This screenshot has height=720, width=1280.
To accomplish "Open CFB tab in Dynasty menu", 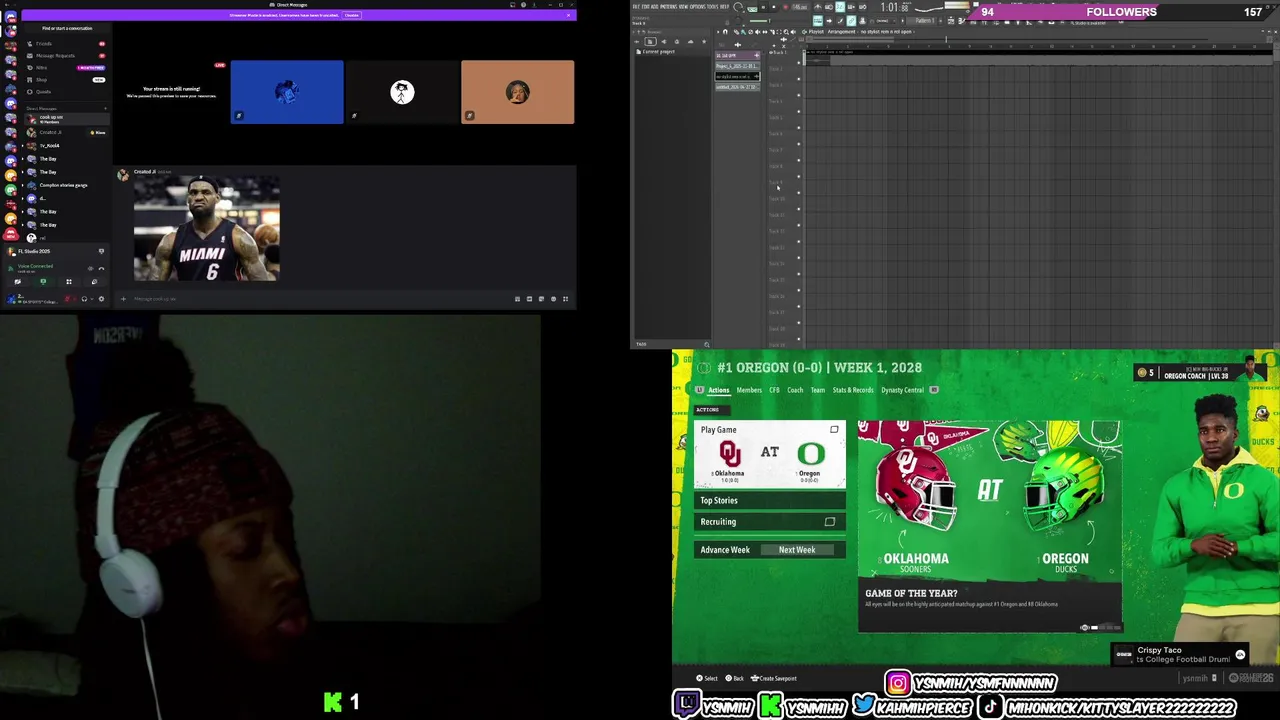I will point(774,390).
